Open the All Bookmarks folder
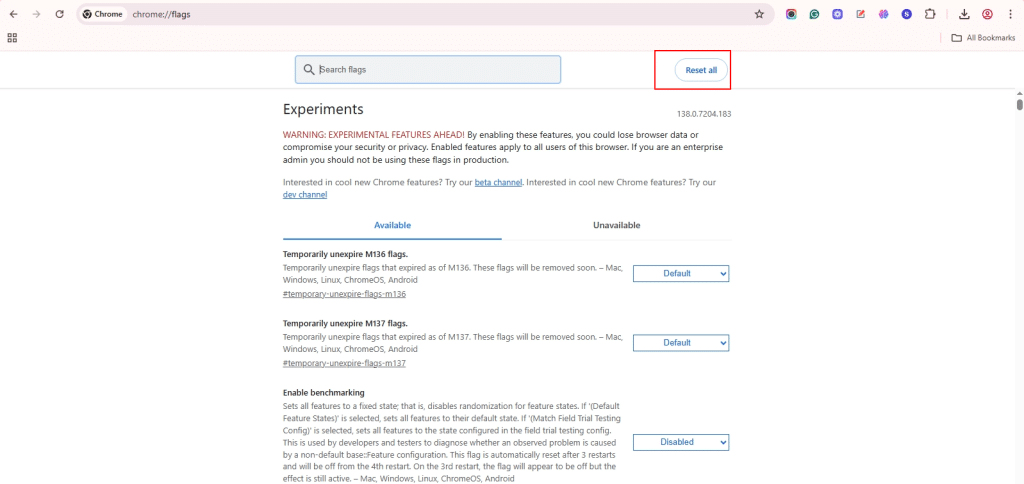This screenshot has width=1024, height=484. click(983, 38)
